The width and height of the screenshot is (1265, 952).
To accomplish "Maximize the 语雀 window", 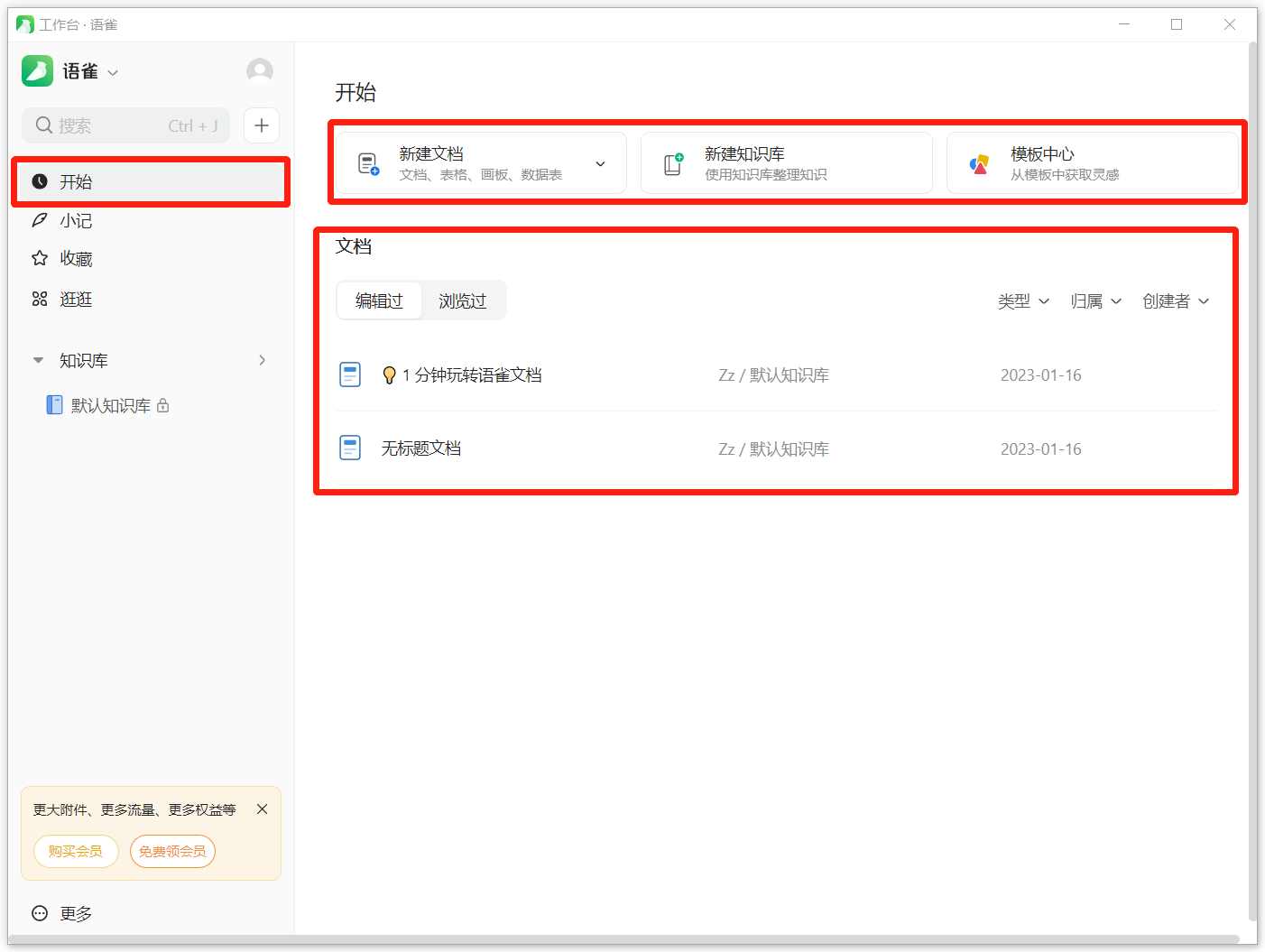I will tap(1177, 24).
